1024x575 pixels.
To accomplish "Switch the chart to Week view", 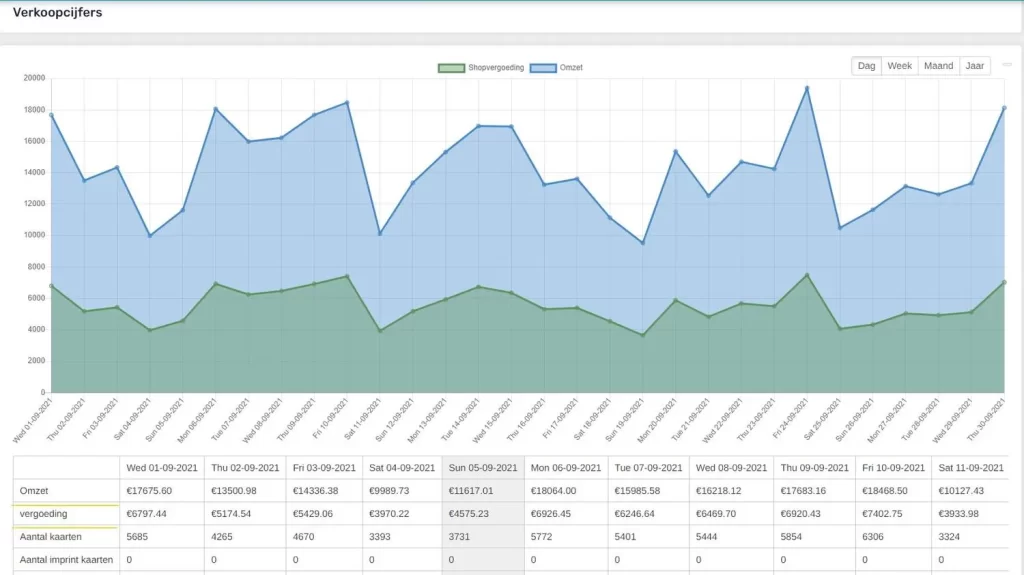I will click(900, 66).
